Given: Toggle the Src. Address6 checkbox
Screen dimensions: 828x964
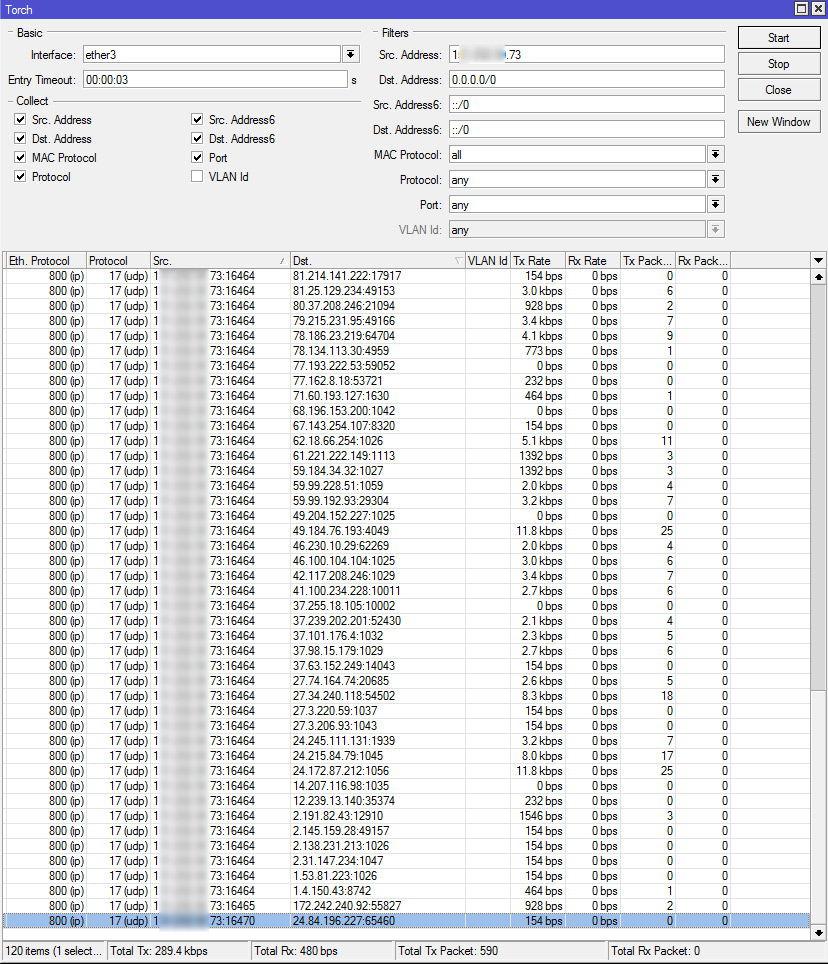Looking at the screenshot, I should pos(197,119).
